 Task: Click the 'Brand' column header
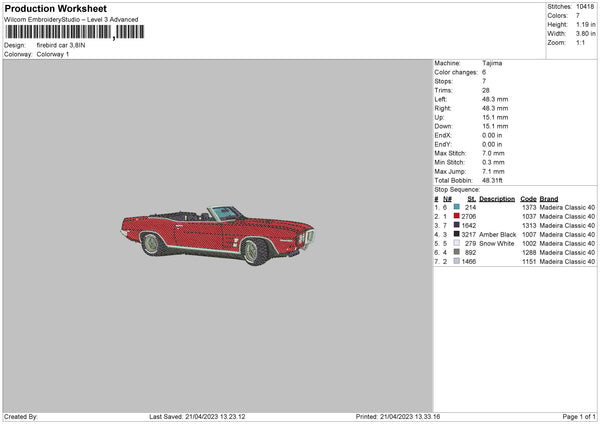[549, 199]
